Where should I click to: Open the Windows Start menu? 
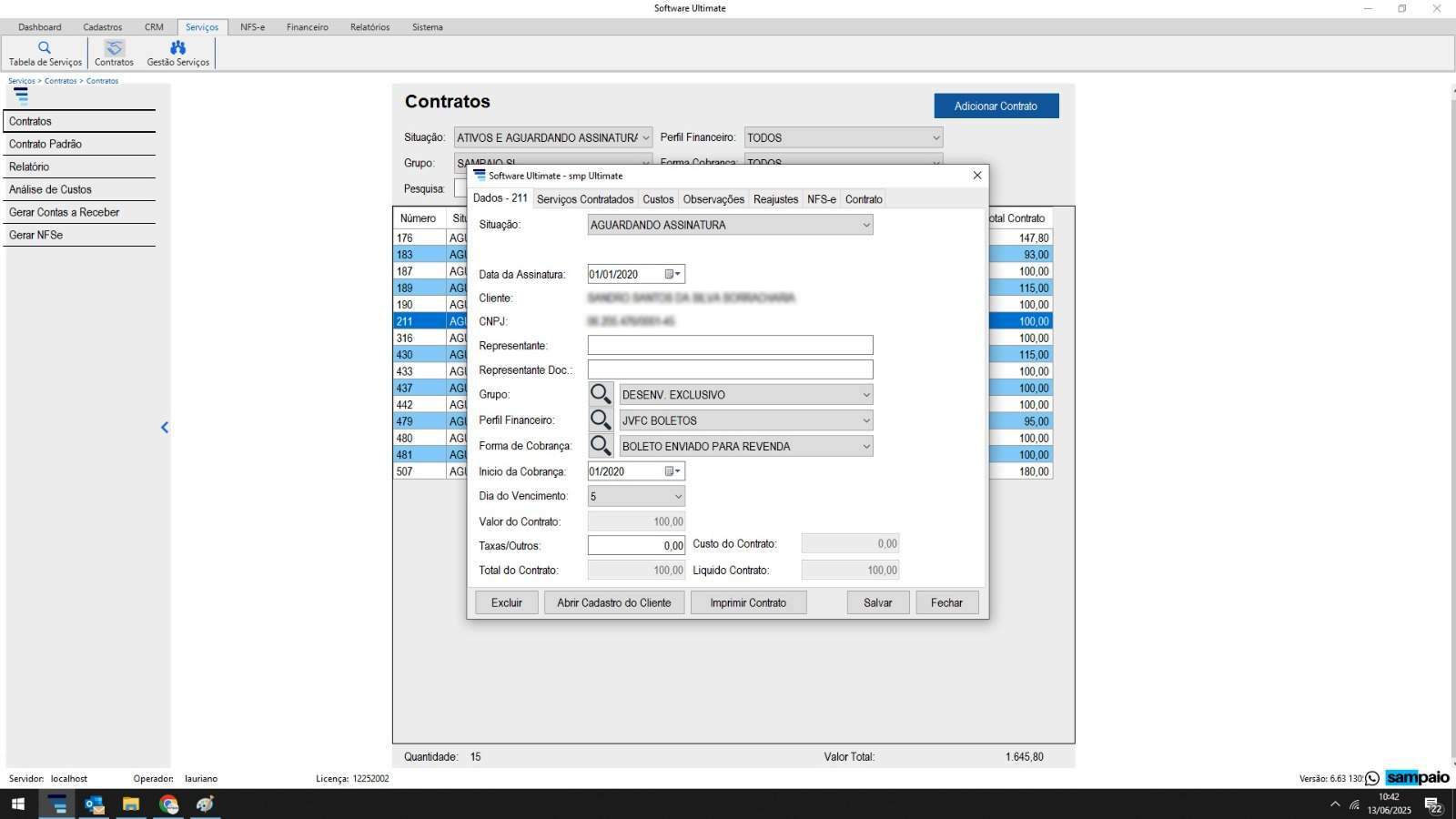[x=17, y=804]
